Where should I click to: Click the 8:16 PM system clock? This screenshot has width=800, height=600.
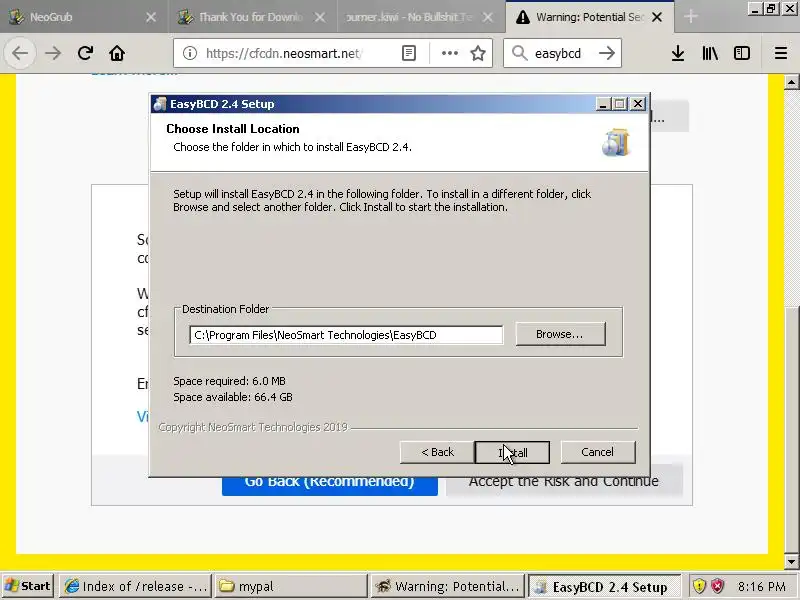[x=761, y=587]
